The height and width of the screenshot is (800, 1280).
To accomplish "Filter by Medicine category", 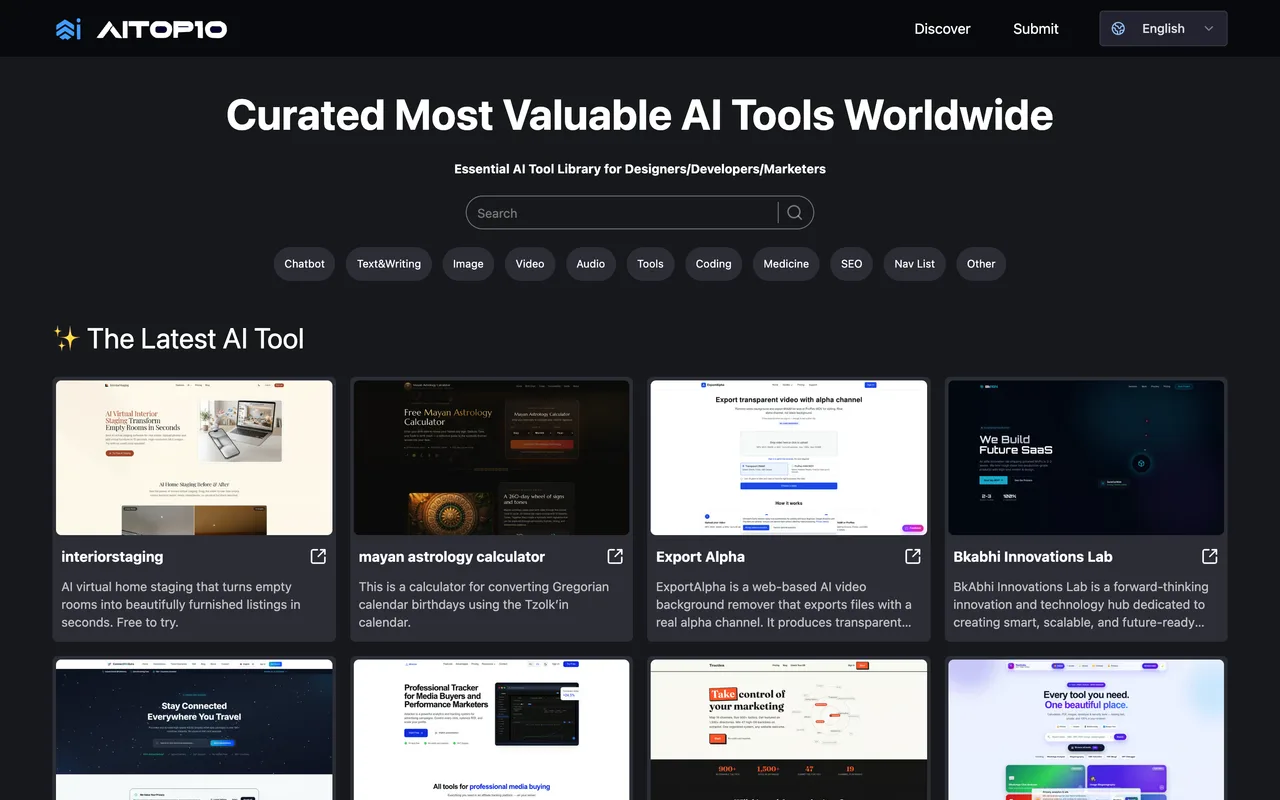I will pyautogui.click(x=786, y=264).
